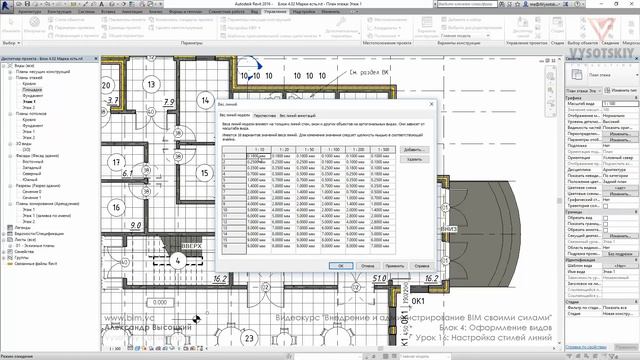
Task: Open the 'Аннотации' ribbon tab
Action: 132,12
